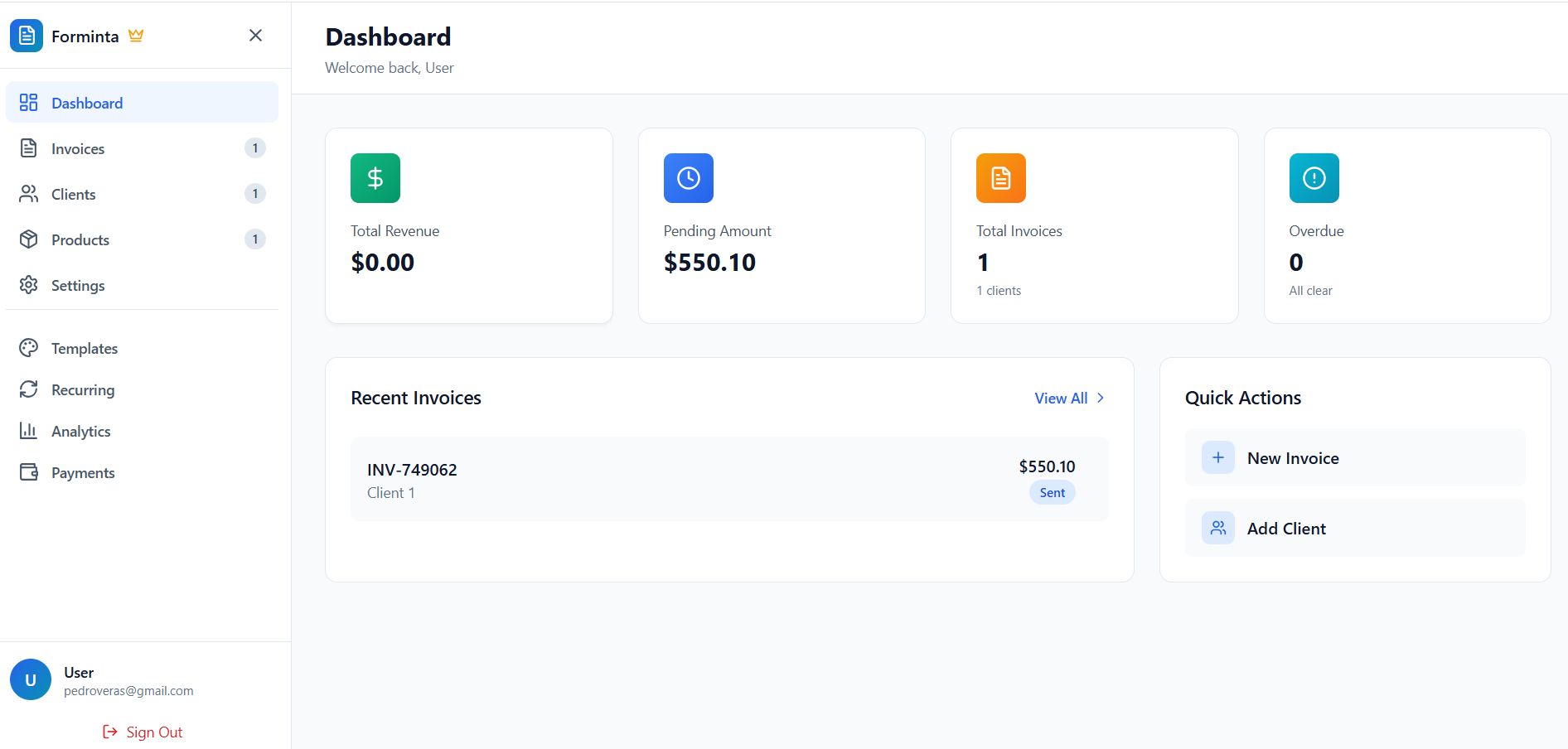1568x749 pixels.
Task: Click the teal alert Overdue icon
Action: point(1314,178)
